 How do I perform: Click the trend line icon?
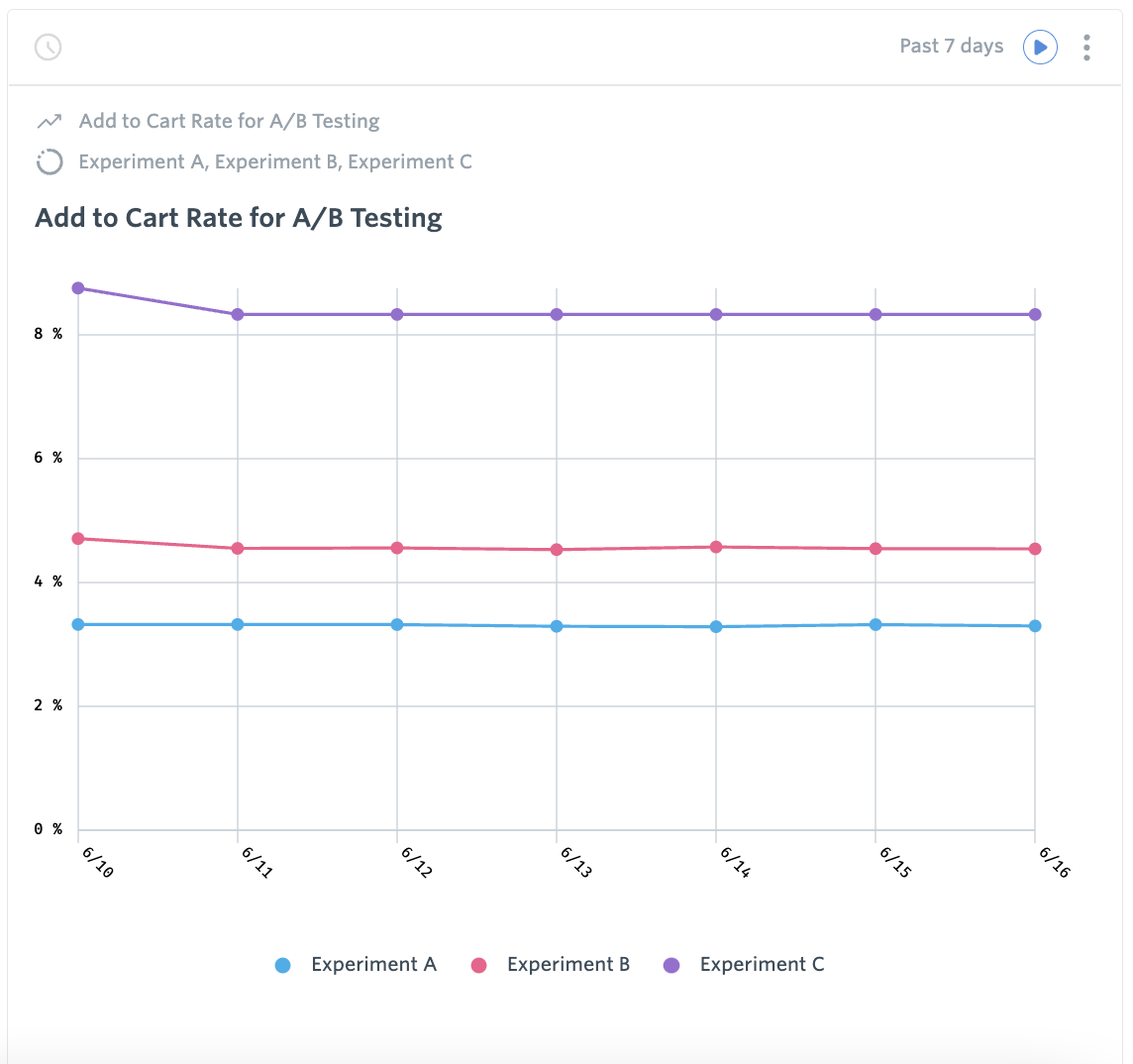click(x=49, y=122)
